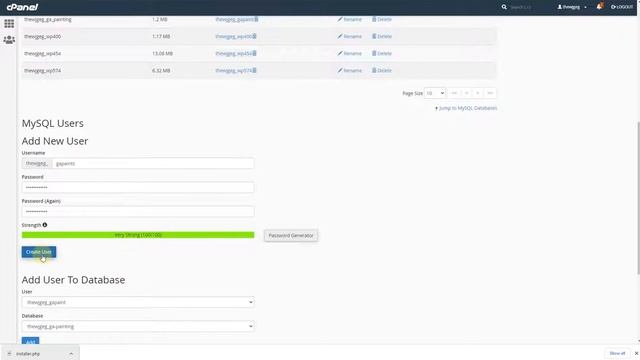Expand the installer.php download options chevron
This screenshot has height=360, width=640.
(x=71, y=354)
